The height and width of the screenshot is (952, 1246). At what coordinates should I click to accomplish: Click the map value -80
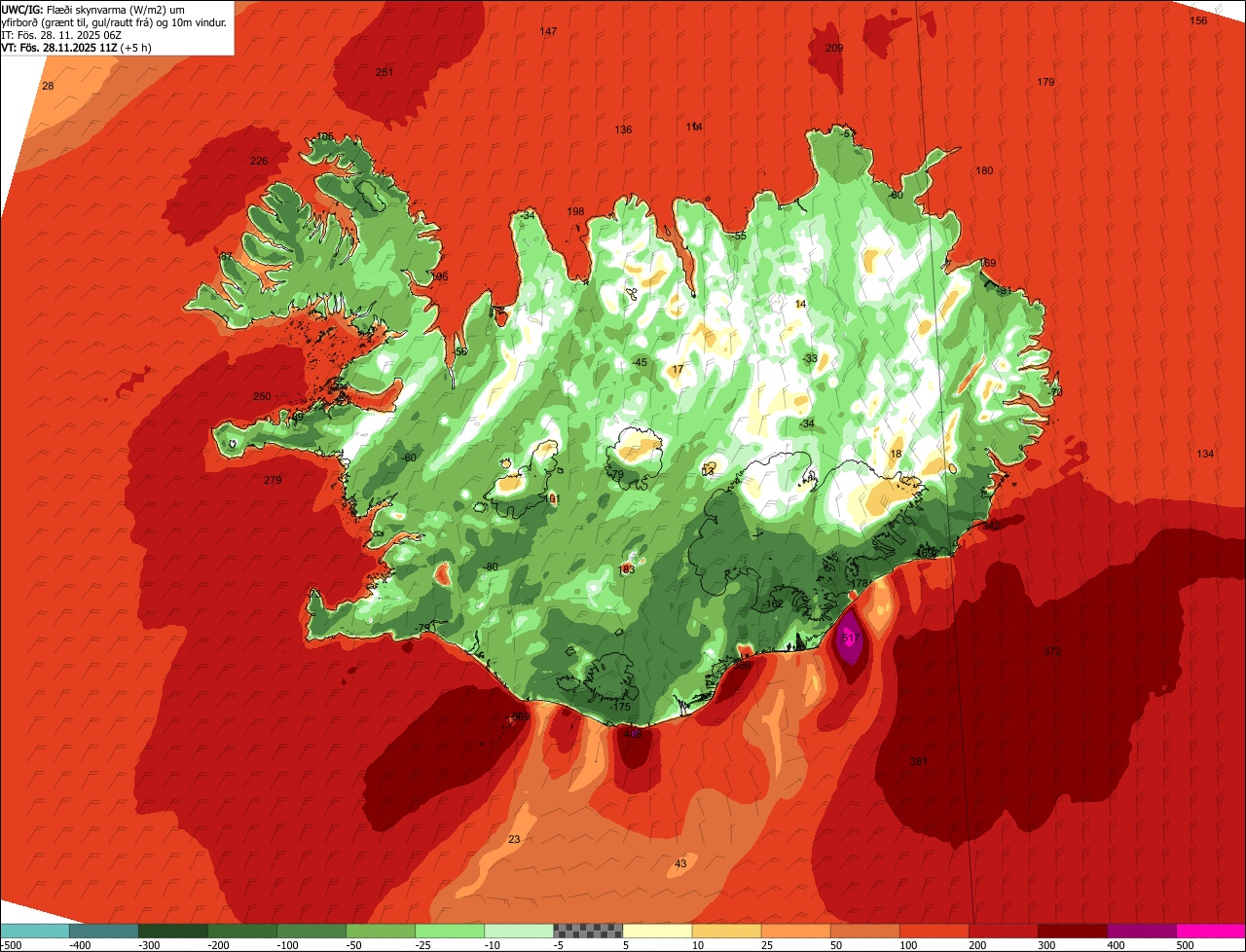(491, 568)
